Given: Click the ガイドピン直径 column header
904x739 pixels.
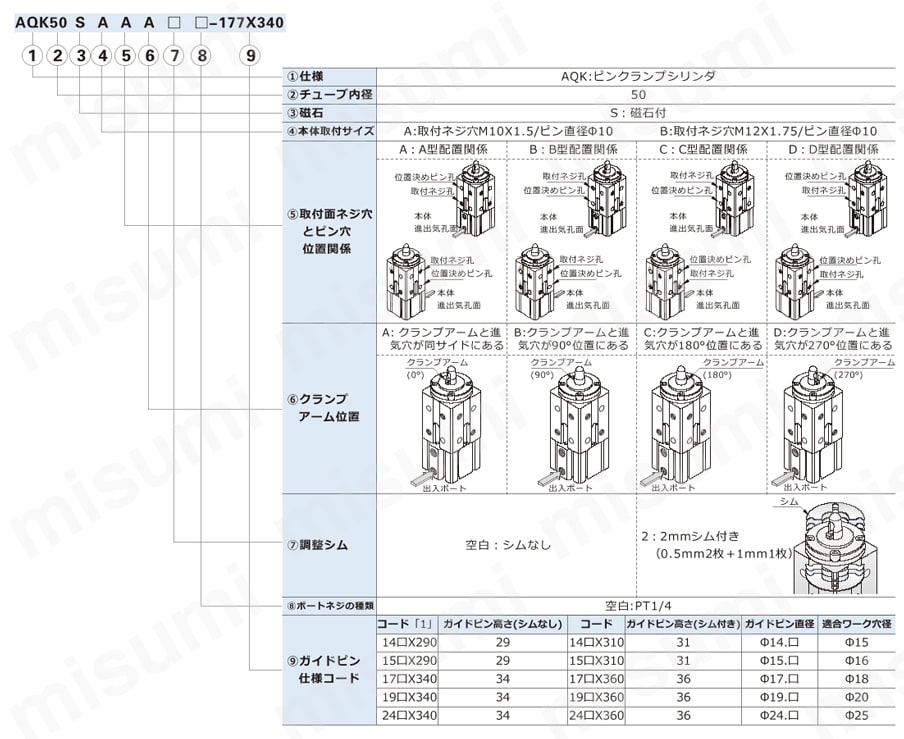Looking at the screenshot, I should point(779,624).
